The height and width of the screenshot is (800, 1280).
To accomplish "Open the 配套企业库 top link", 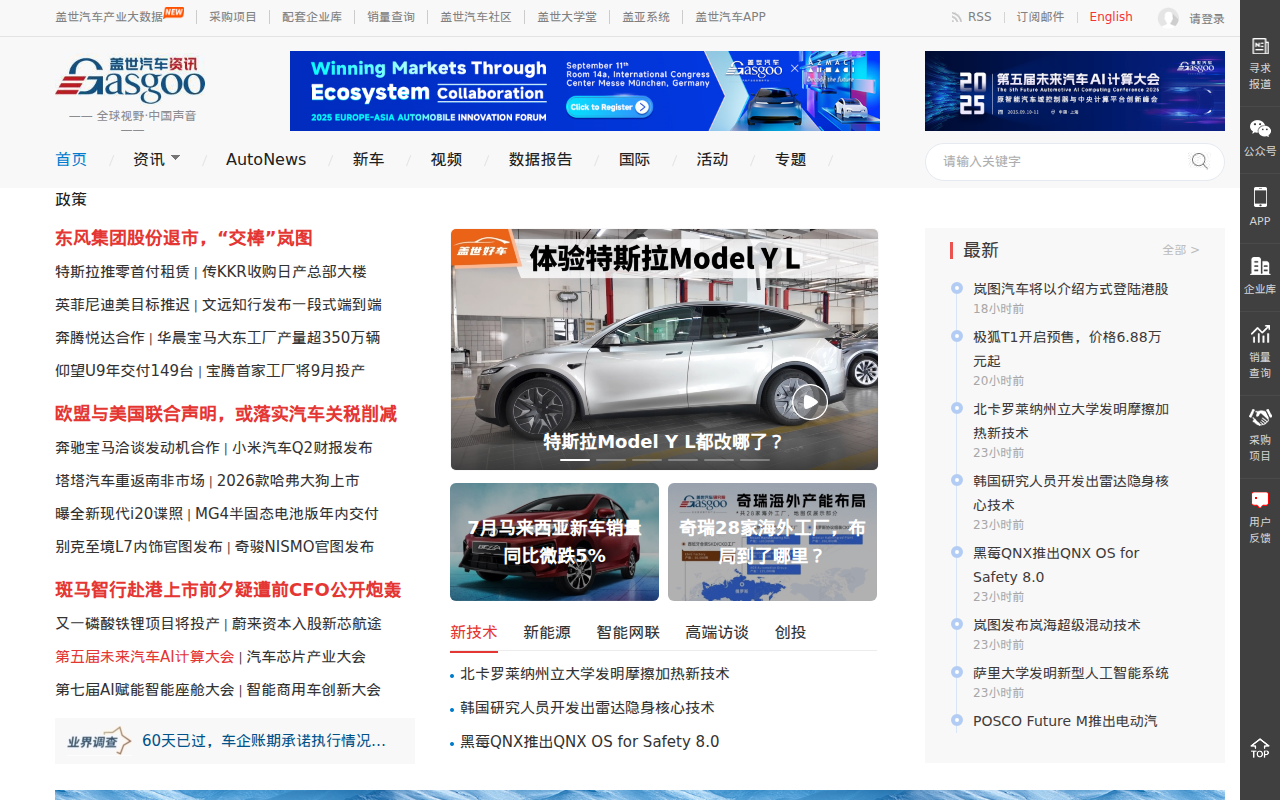I will click(312, 17).
